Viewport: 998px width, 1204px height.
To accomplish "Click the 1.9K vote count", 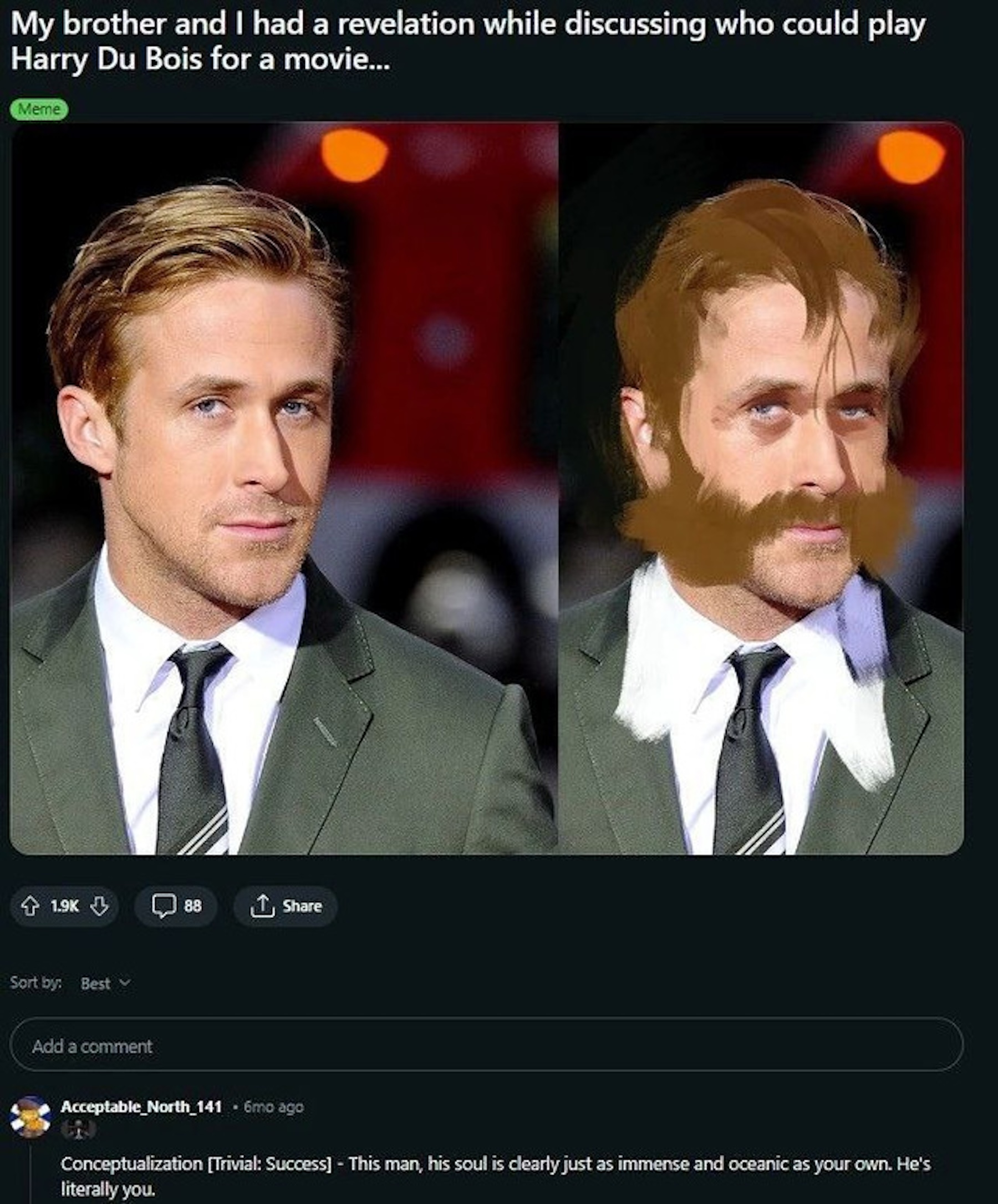I will click(x=64, y=906).
